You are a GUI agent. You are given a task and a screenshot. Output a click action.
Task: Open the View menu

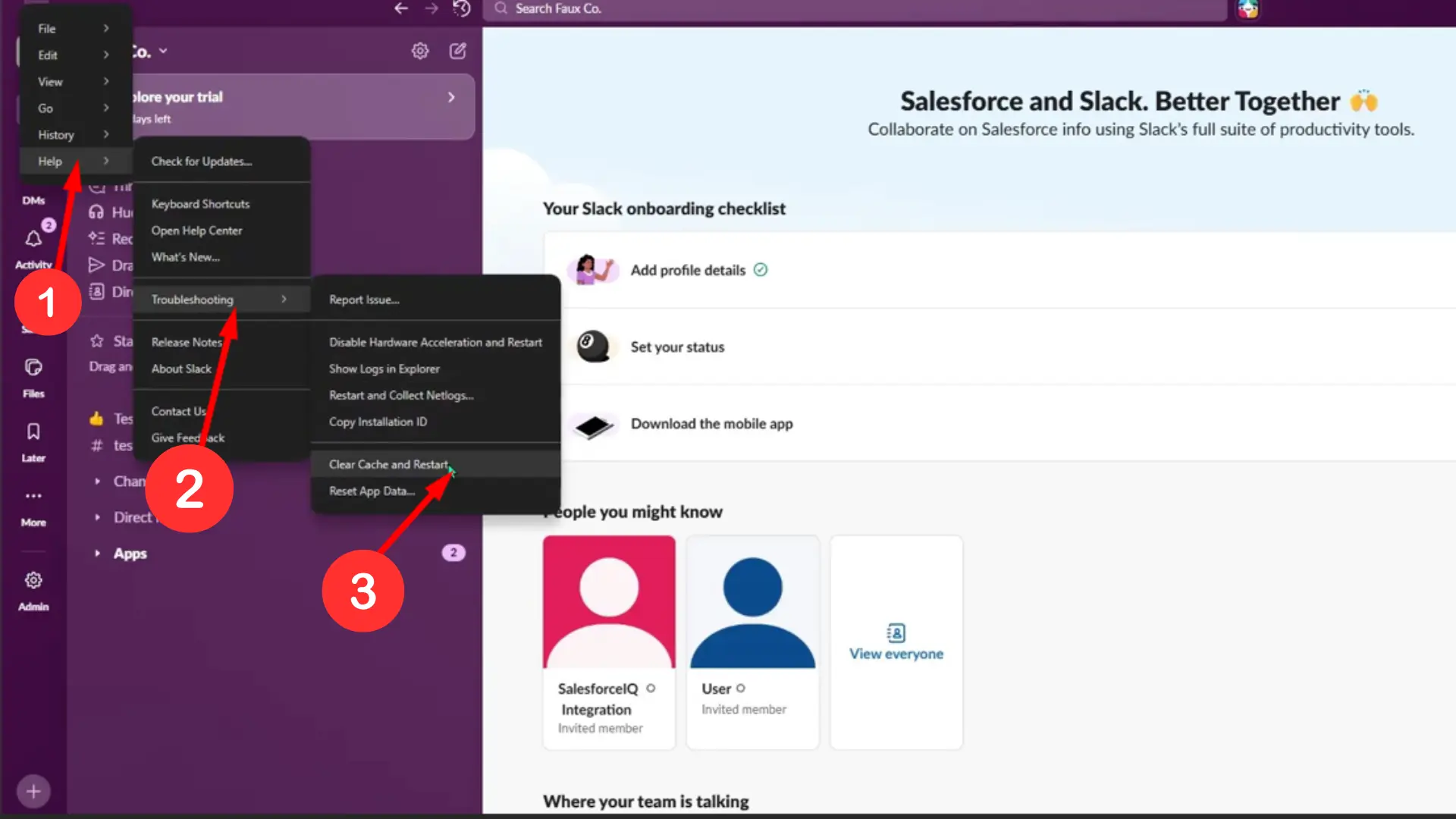click(x=75, y=81)
